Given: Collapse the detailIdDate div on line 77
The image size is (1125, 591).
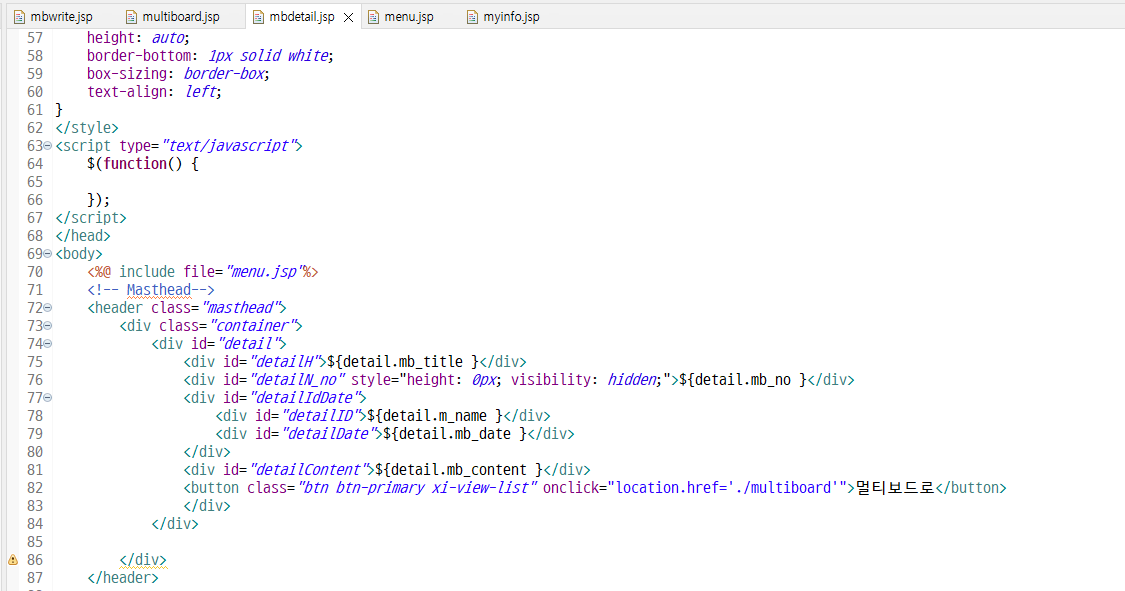Looking at the screenshot, I should coord(48,397).
